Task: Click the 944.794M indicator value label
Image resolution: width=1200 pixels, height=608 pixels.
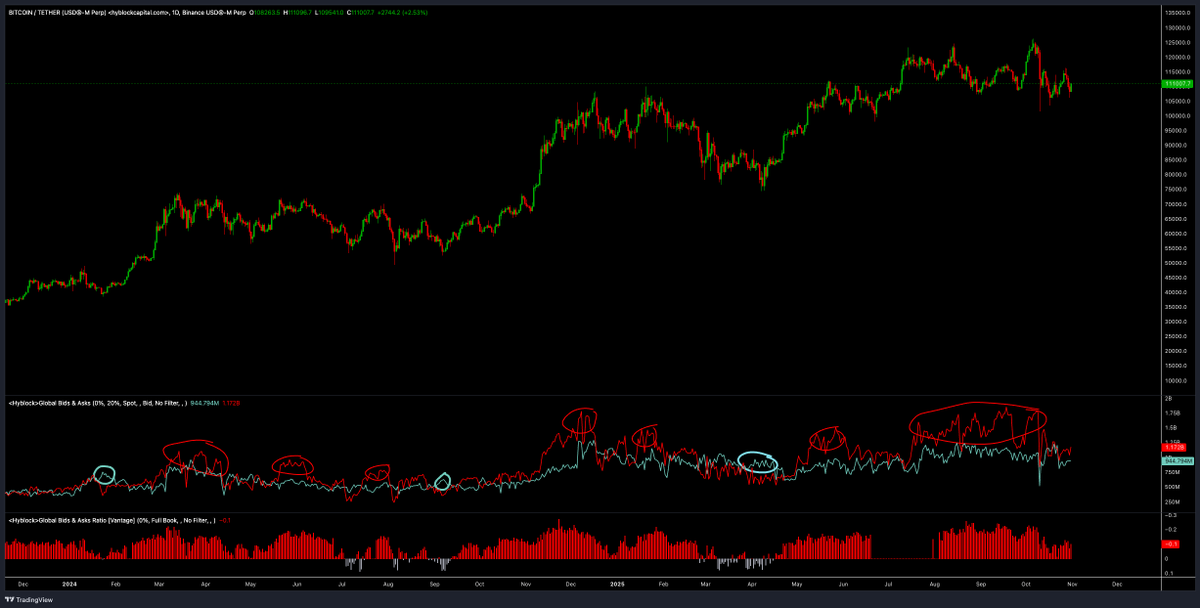Action: pos(1178,461)
